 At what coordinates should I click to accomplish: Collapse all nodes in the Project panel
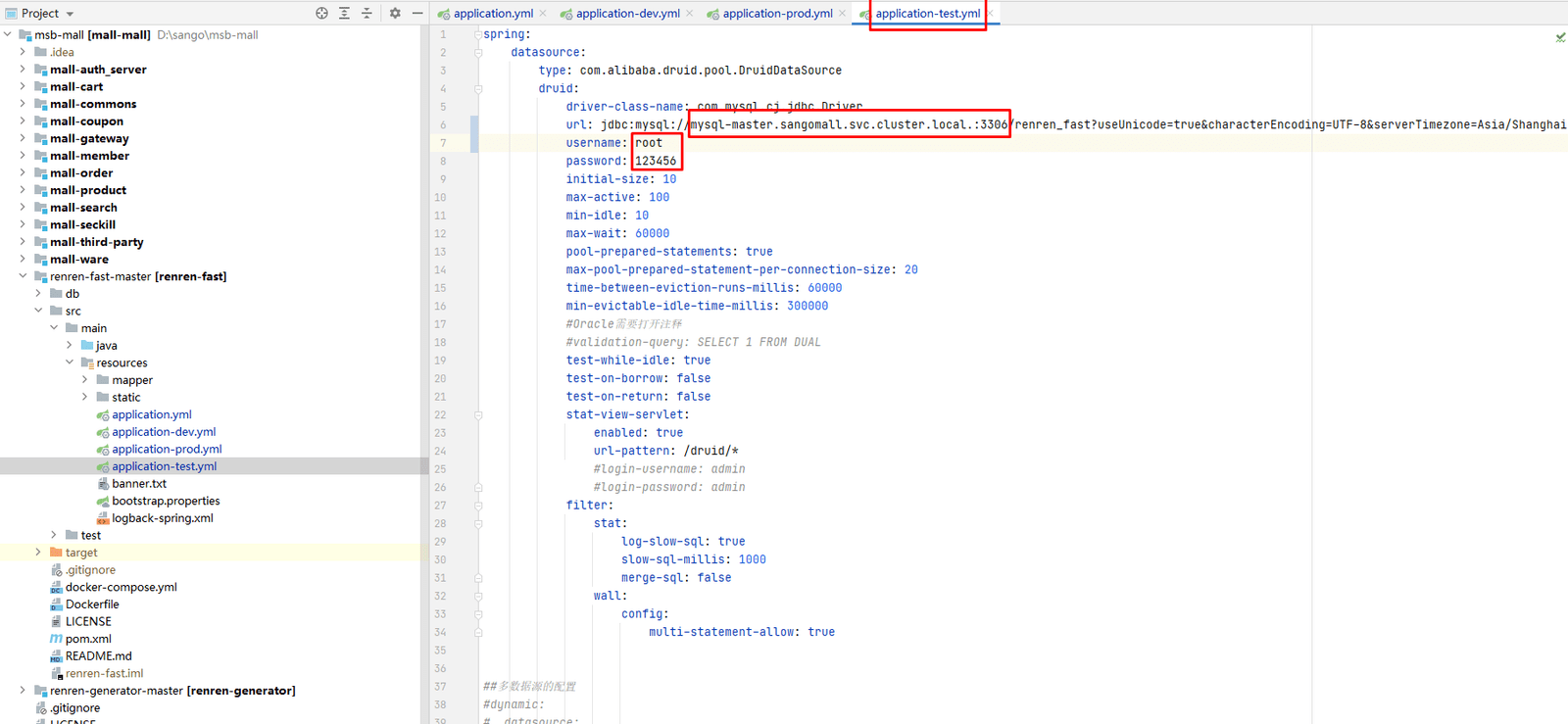pyautogui.click(x=367, y=14)
